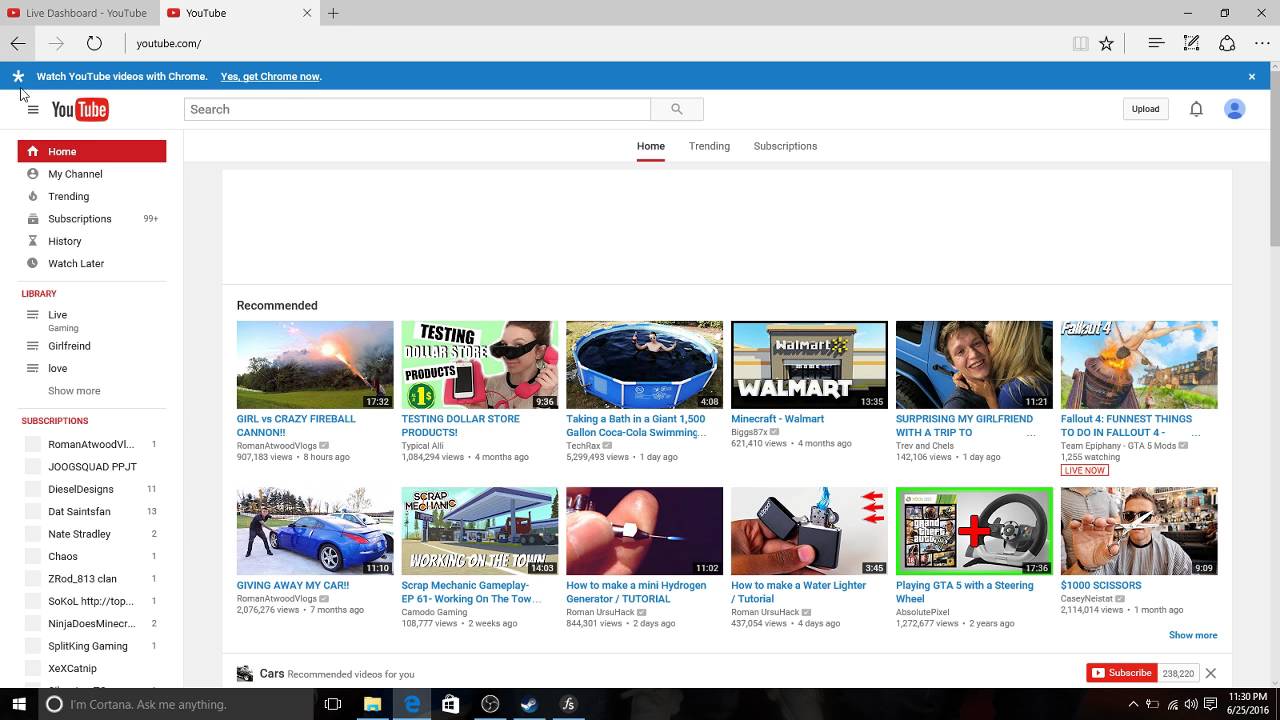
Task: Click the Edge Share icon
Action: click(x=1227, y=43)
